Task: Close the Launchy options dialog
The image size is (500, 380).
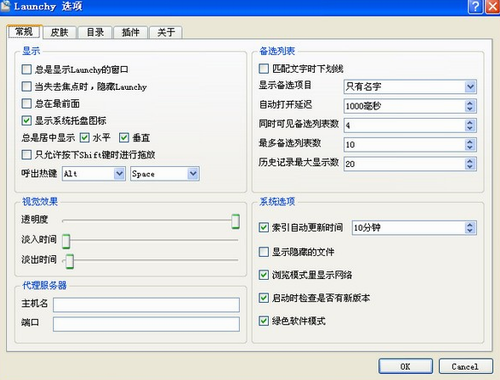Action: tap(493, 6)
